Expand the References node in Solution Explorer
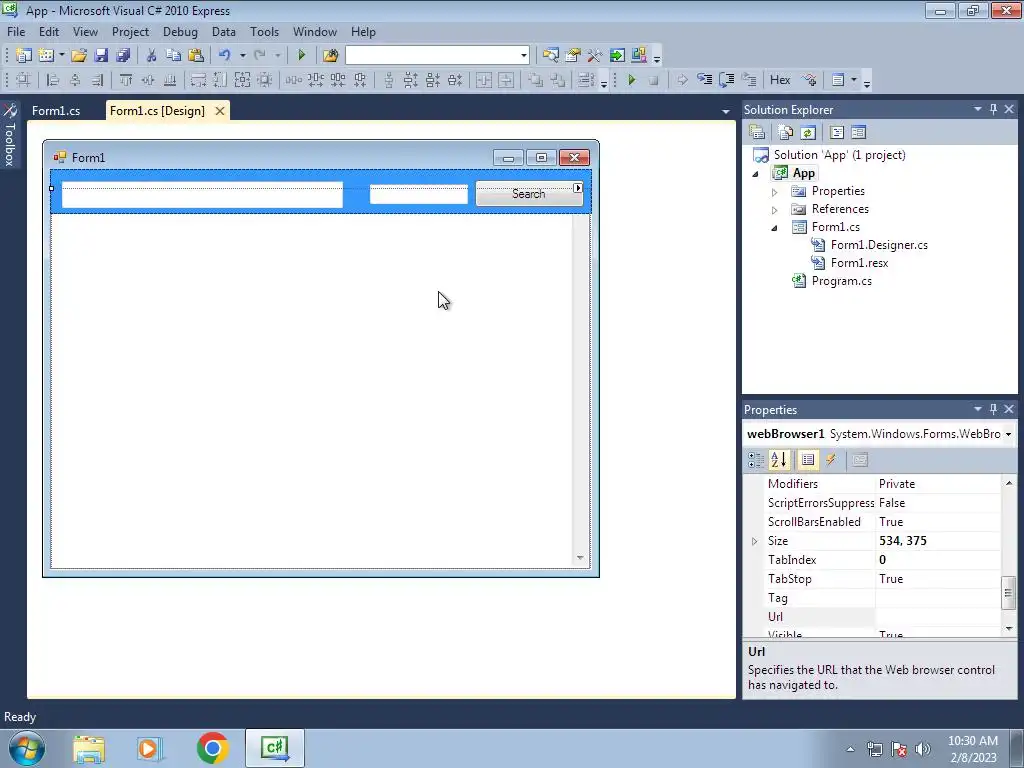 pos(775,210)
